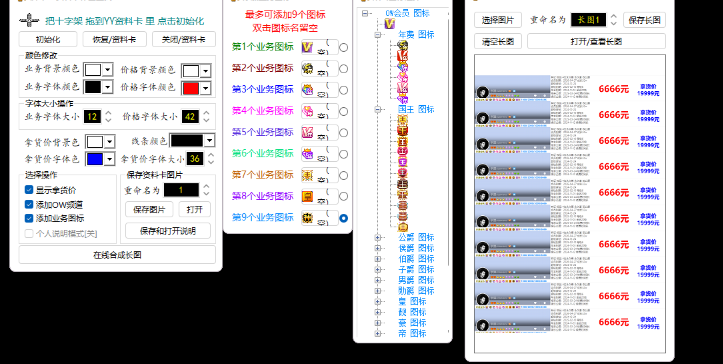Click the 保存和打开说明 button
Viewport: 723px width, 364px height.
168,231
